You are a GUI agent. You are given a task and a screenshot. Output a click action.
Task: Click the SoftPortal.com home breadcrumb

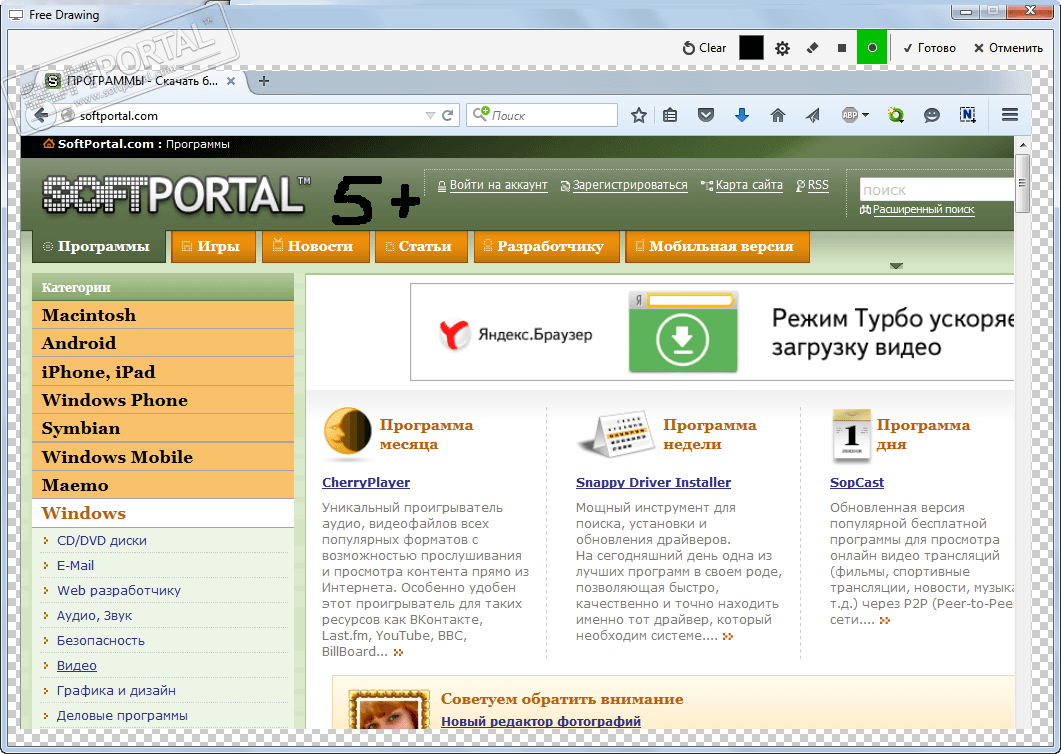click(99, 144)
